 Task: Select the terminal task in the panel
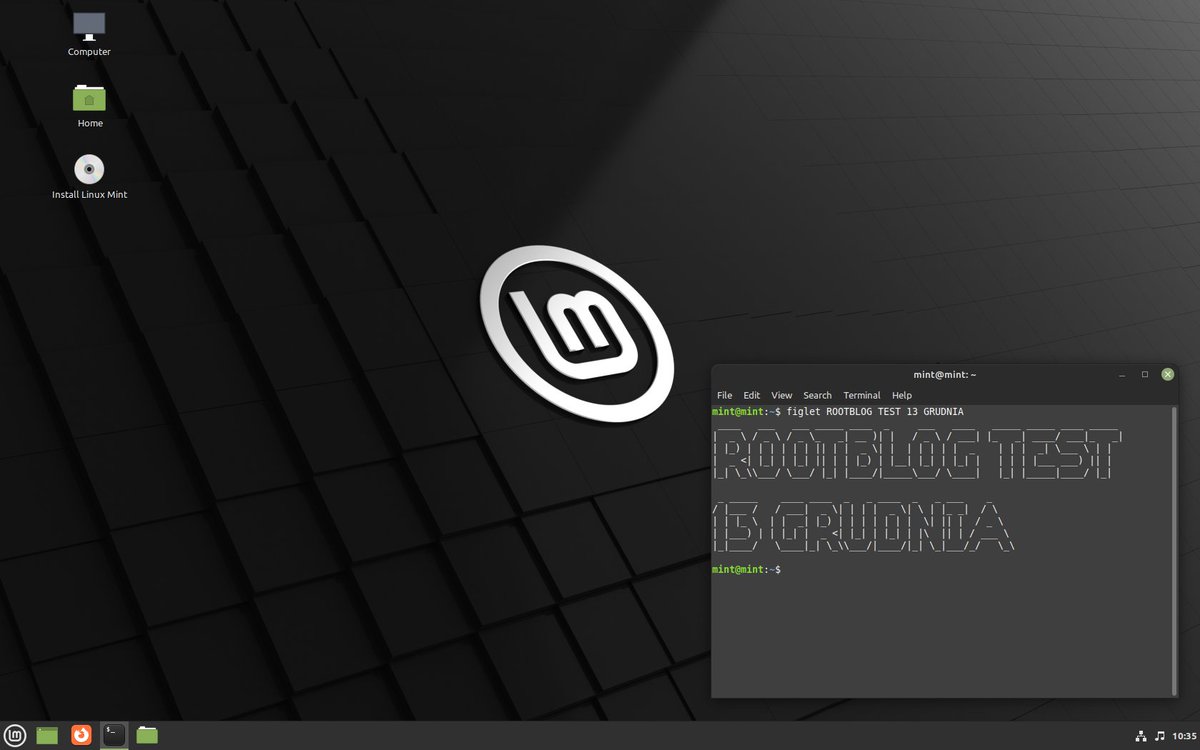(115, 735)
